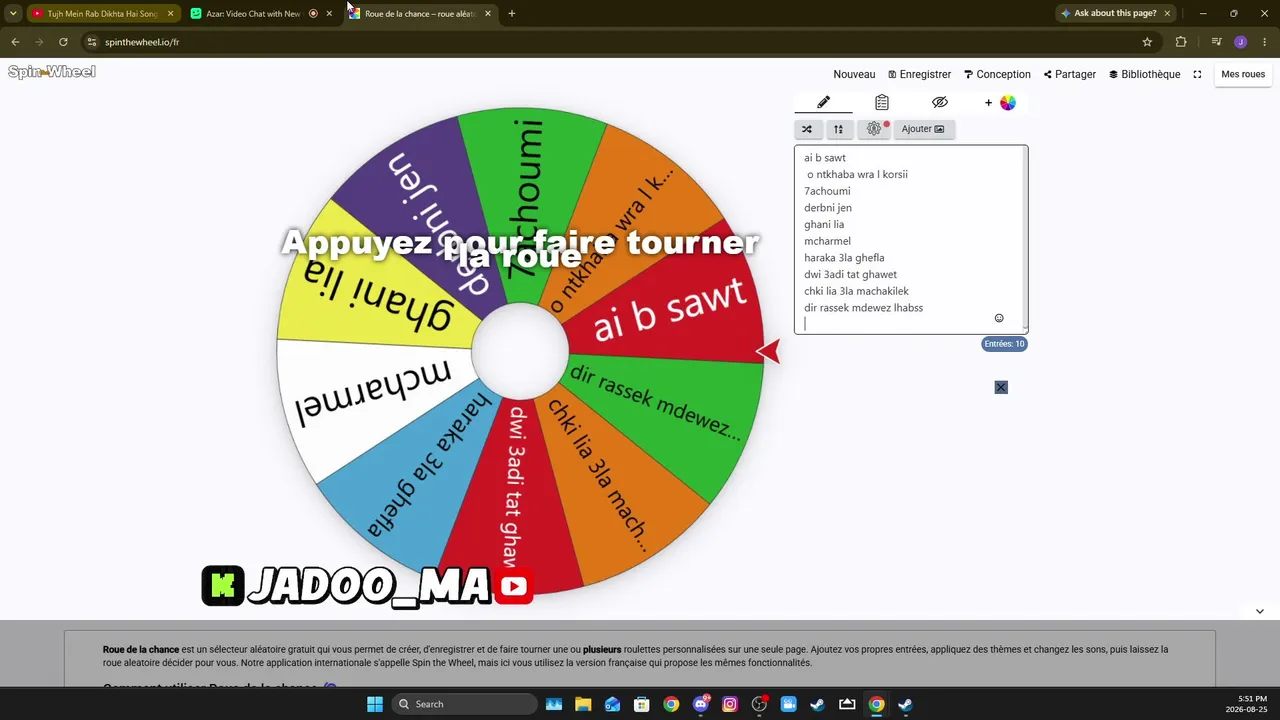Expand the page with the bottom chevron
1280x720 pixels.
pos(1260,611)
